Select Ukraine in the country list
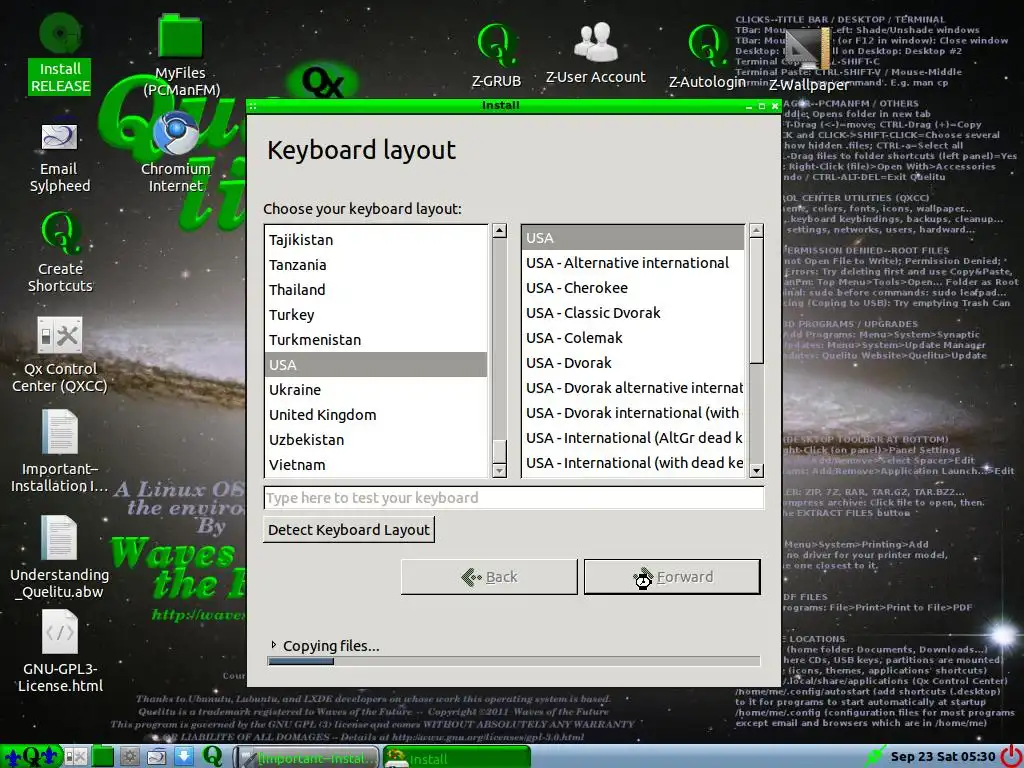 (376, 390)
